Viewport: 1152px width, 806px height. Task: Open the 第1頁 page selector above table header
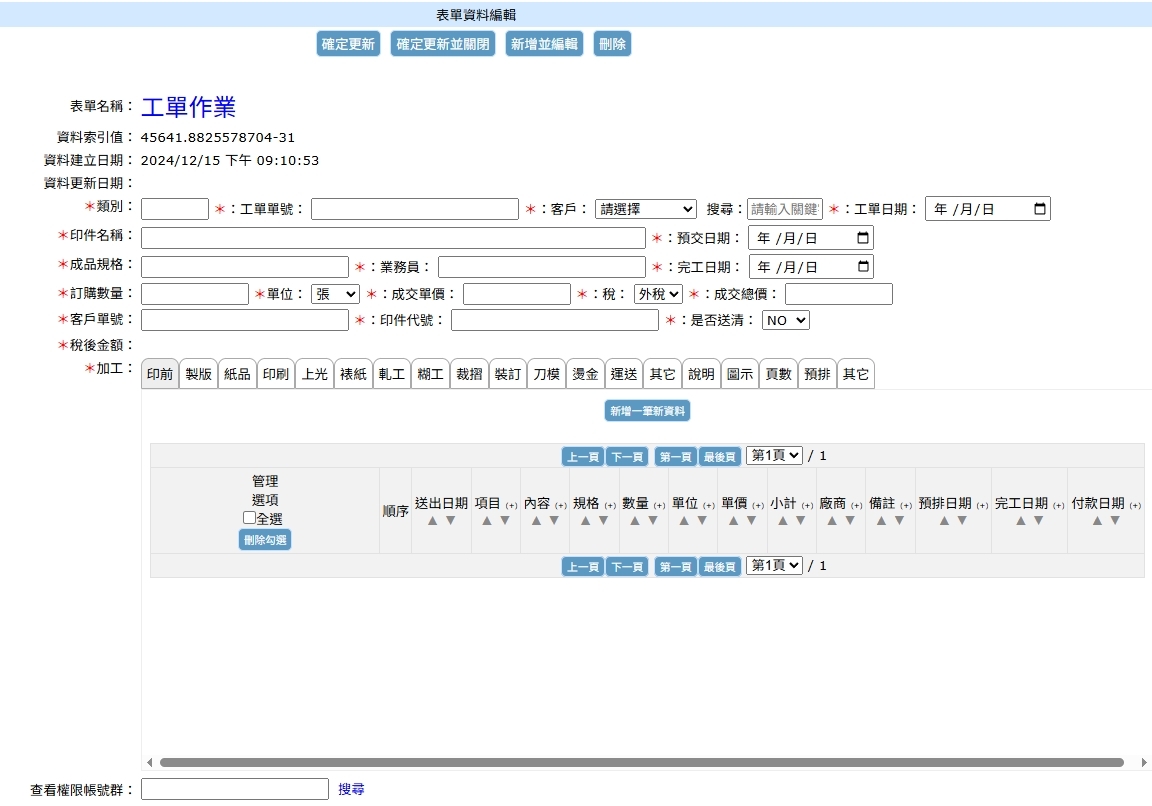(x=774, y=456)
